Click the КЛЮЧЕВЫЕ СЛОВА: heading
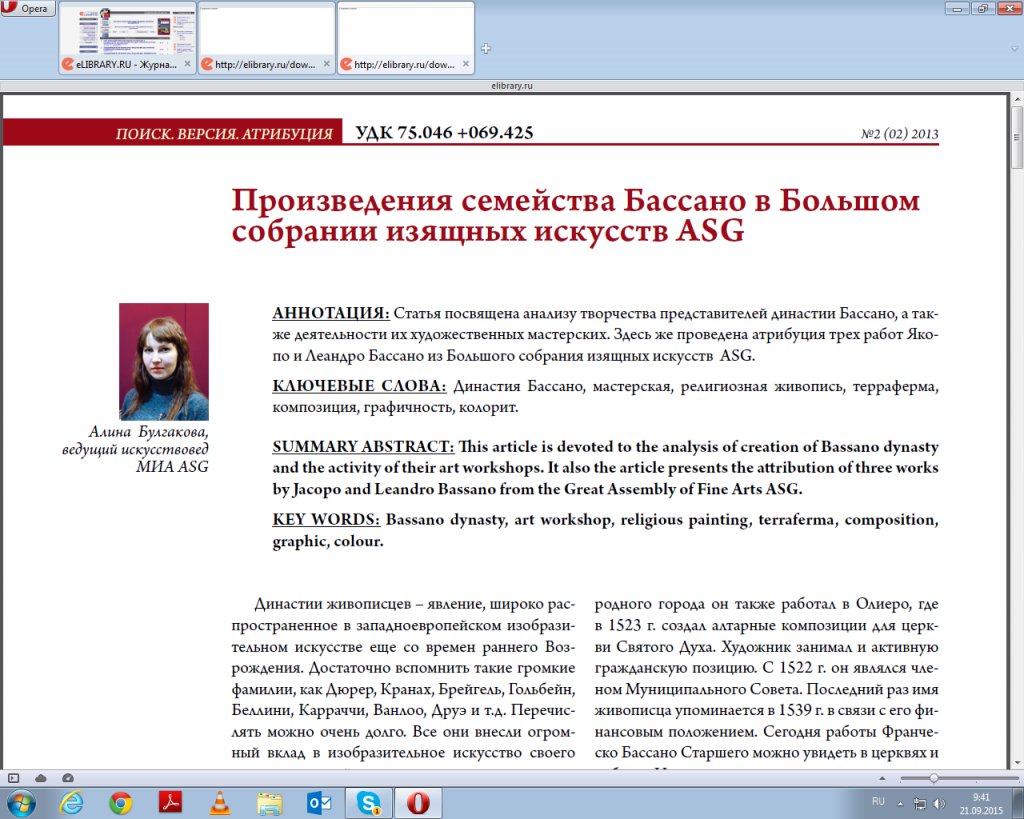Viewport: 1024px width, 819px height. [x=359, y=386]
